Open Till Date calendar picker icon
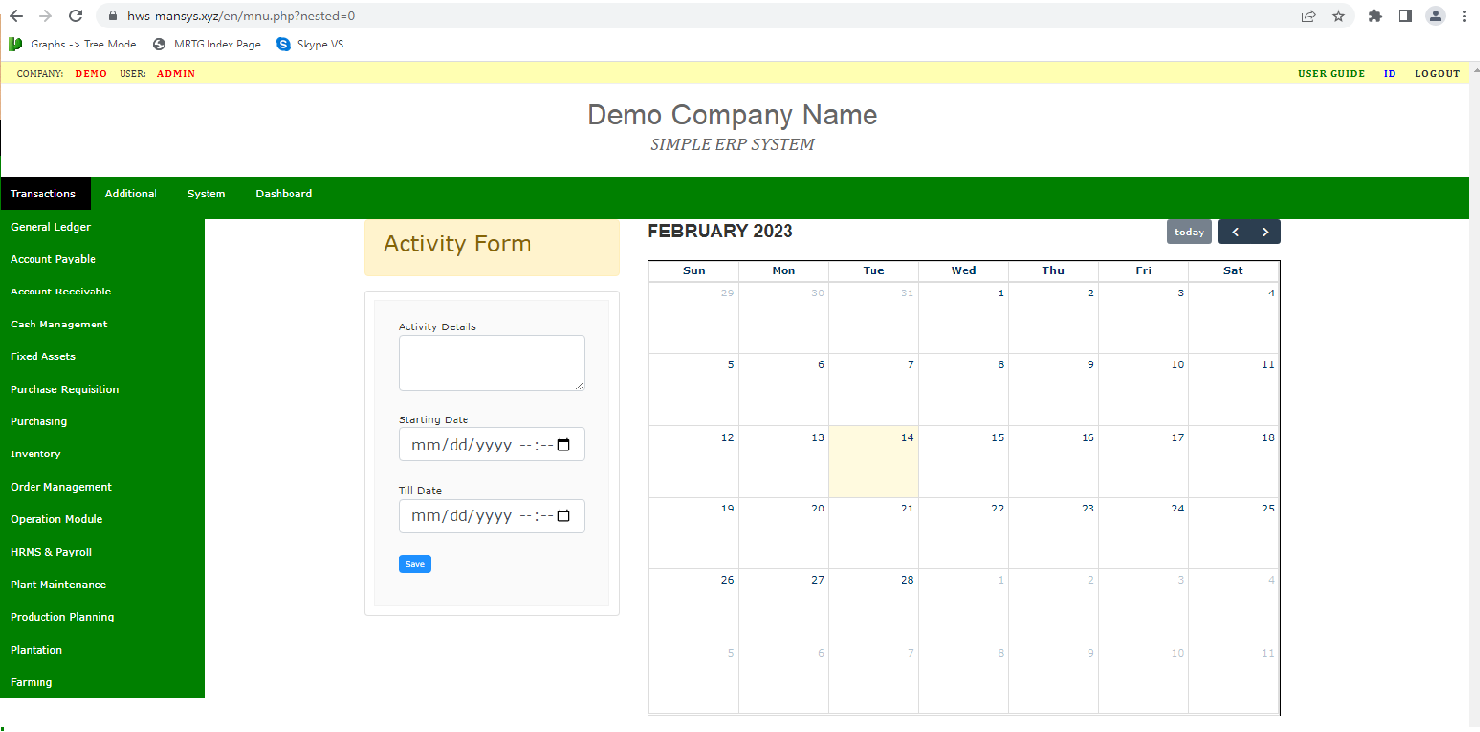 (x=563, y=516)
